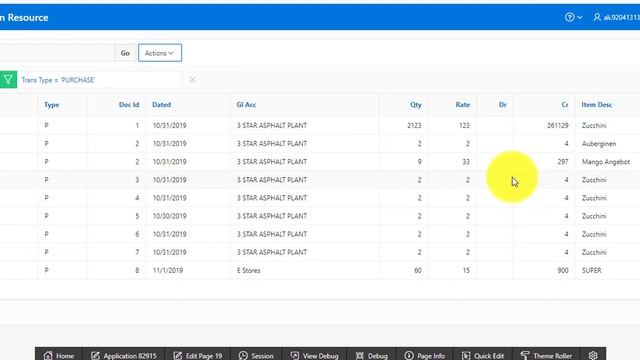Click the '10/30/2019' date cell
The height and width of the screenshot is (360, 640).
169,216
